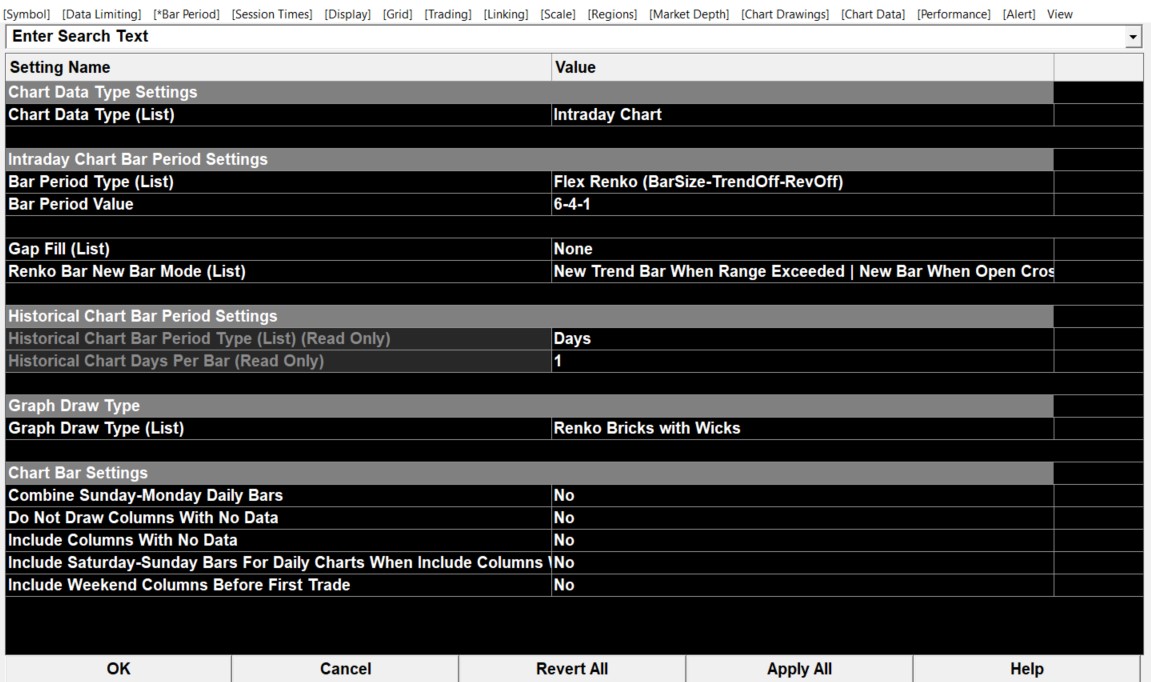Select Intraday Chart Bar Period Settings header
The image size is (1151, 682).
point(529,159)
